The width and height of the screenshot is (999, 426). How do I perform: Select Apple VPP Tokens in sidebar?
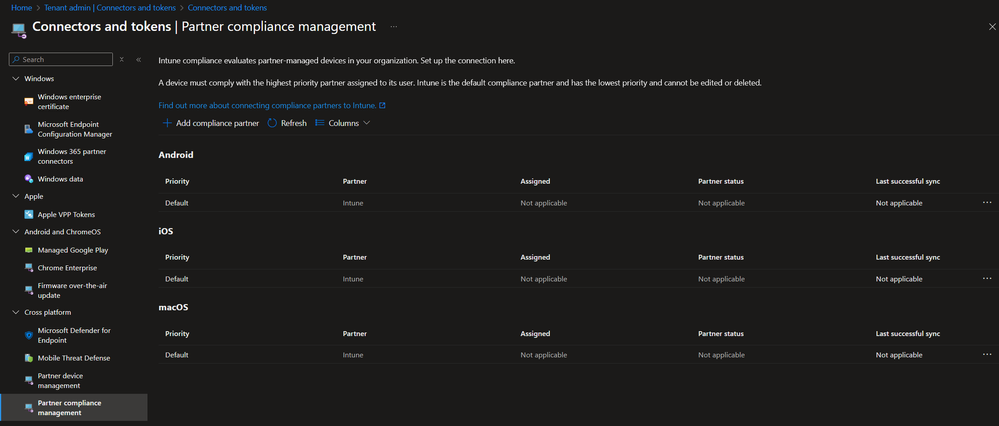coord(66,214)
